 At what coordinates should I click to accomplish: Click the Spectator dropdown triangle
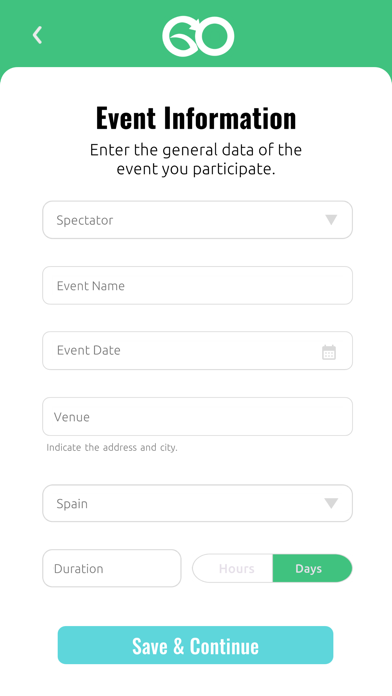[x=331, y=220]
